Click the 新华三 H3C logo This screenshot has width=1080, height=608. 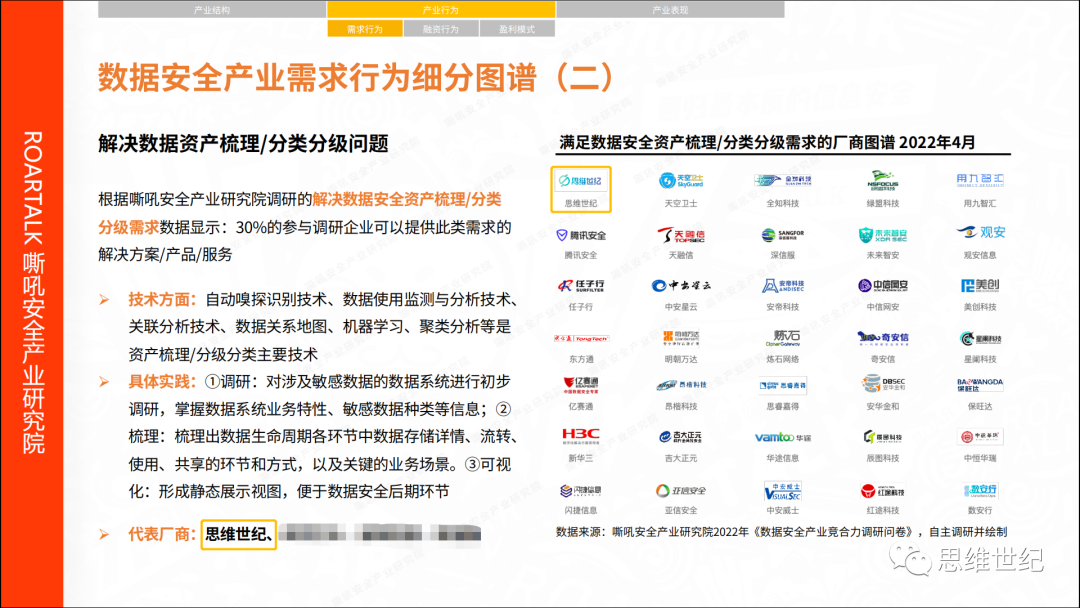pyautogui.click(x=581, y=437)
